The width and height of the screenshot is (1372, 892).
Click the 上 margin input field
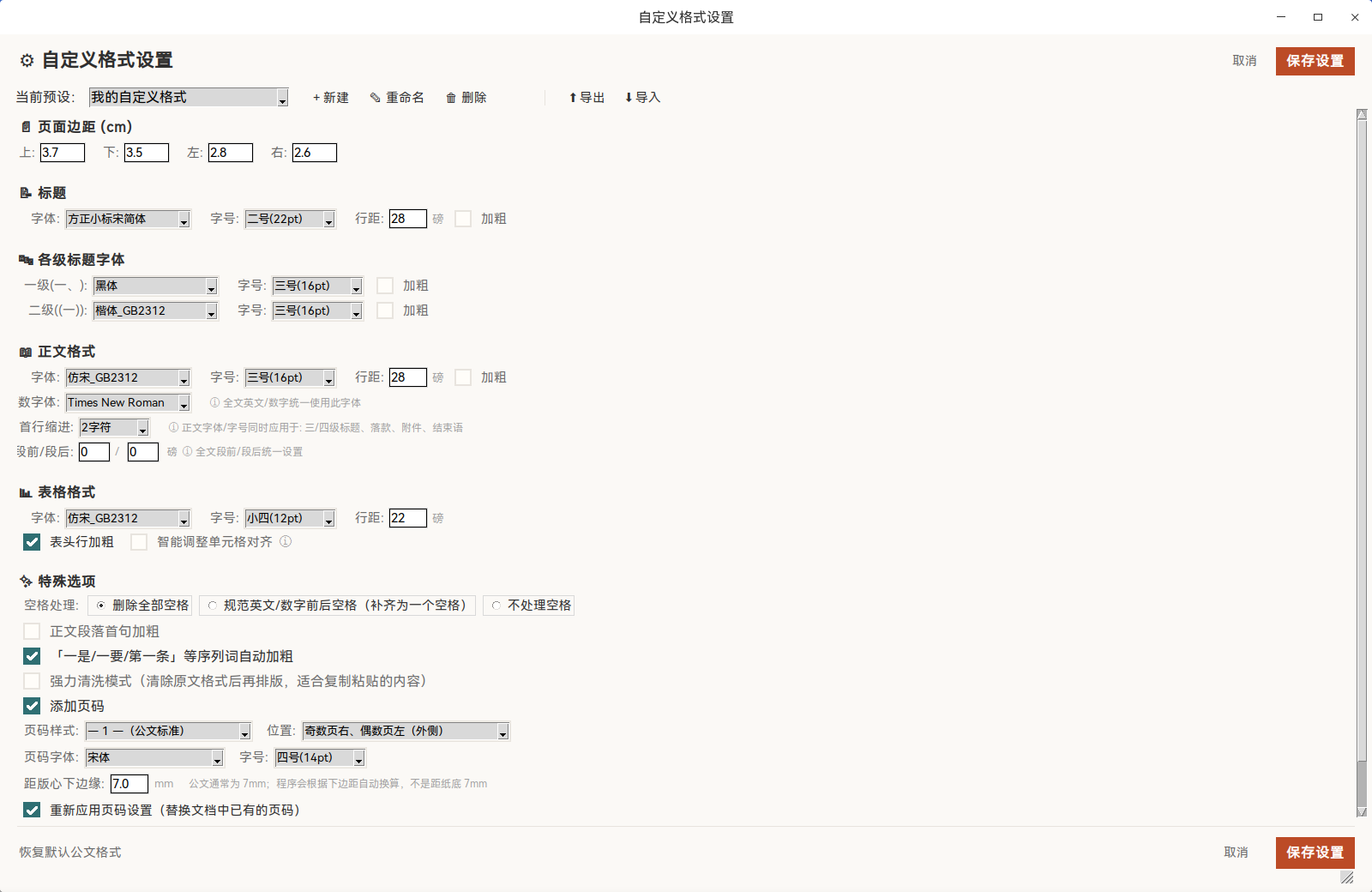click(63, 153)
